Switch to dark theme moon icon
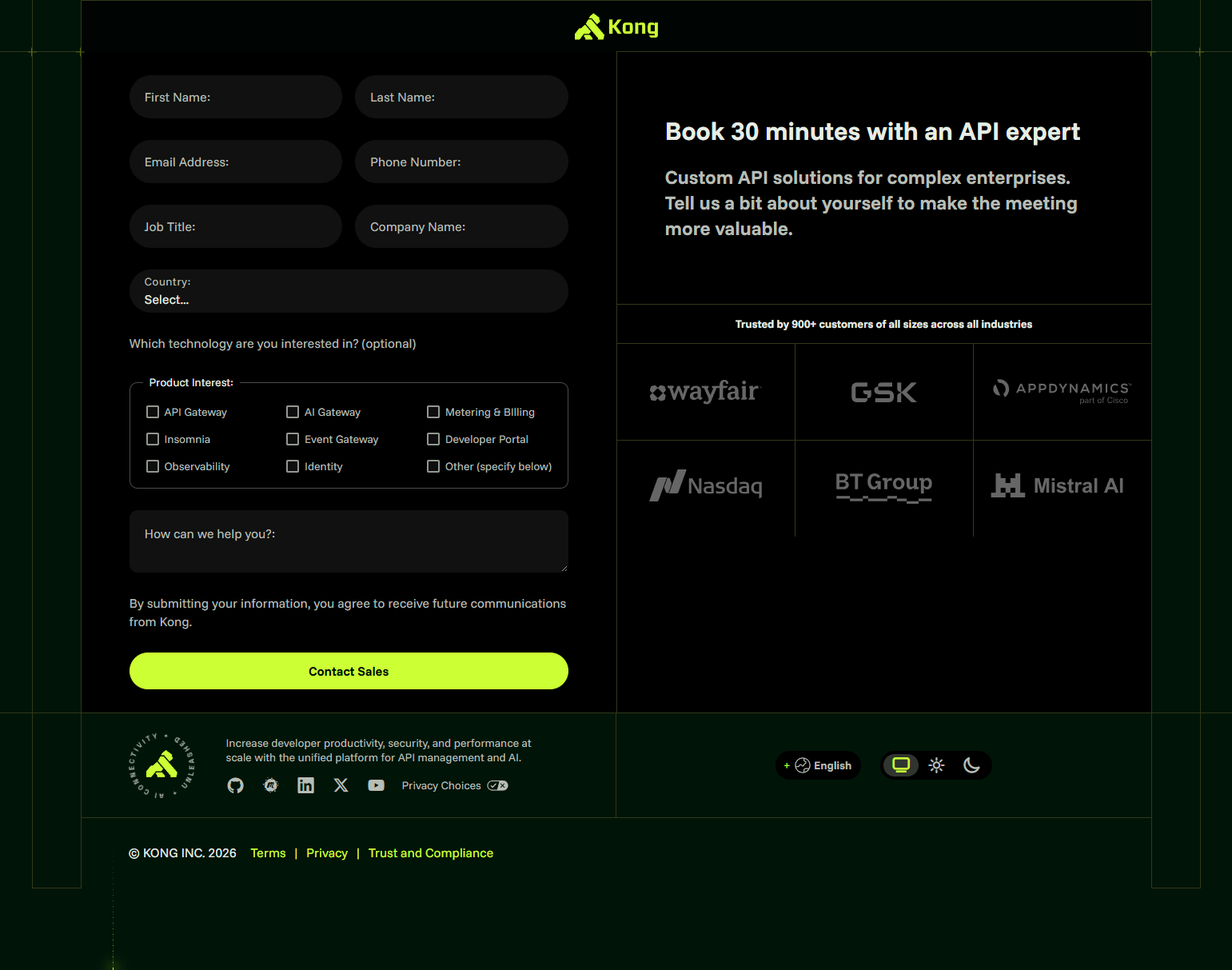 pos(971,765)
